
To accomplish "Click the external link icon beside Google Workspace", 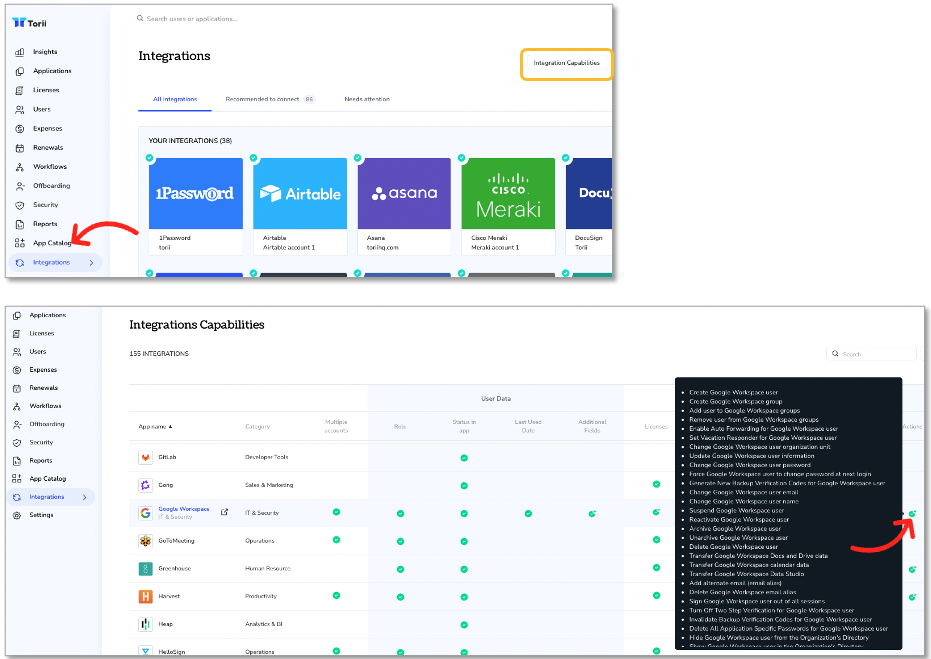I will 224,512.
